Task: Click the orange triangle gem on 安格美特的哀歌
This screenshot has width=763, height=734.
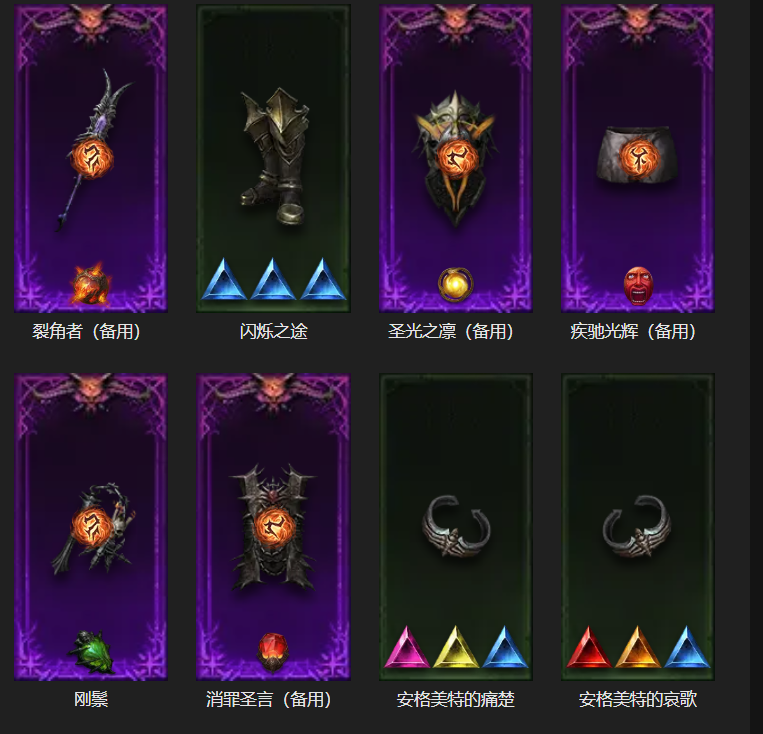Action: 637,648
